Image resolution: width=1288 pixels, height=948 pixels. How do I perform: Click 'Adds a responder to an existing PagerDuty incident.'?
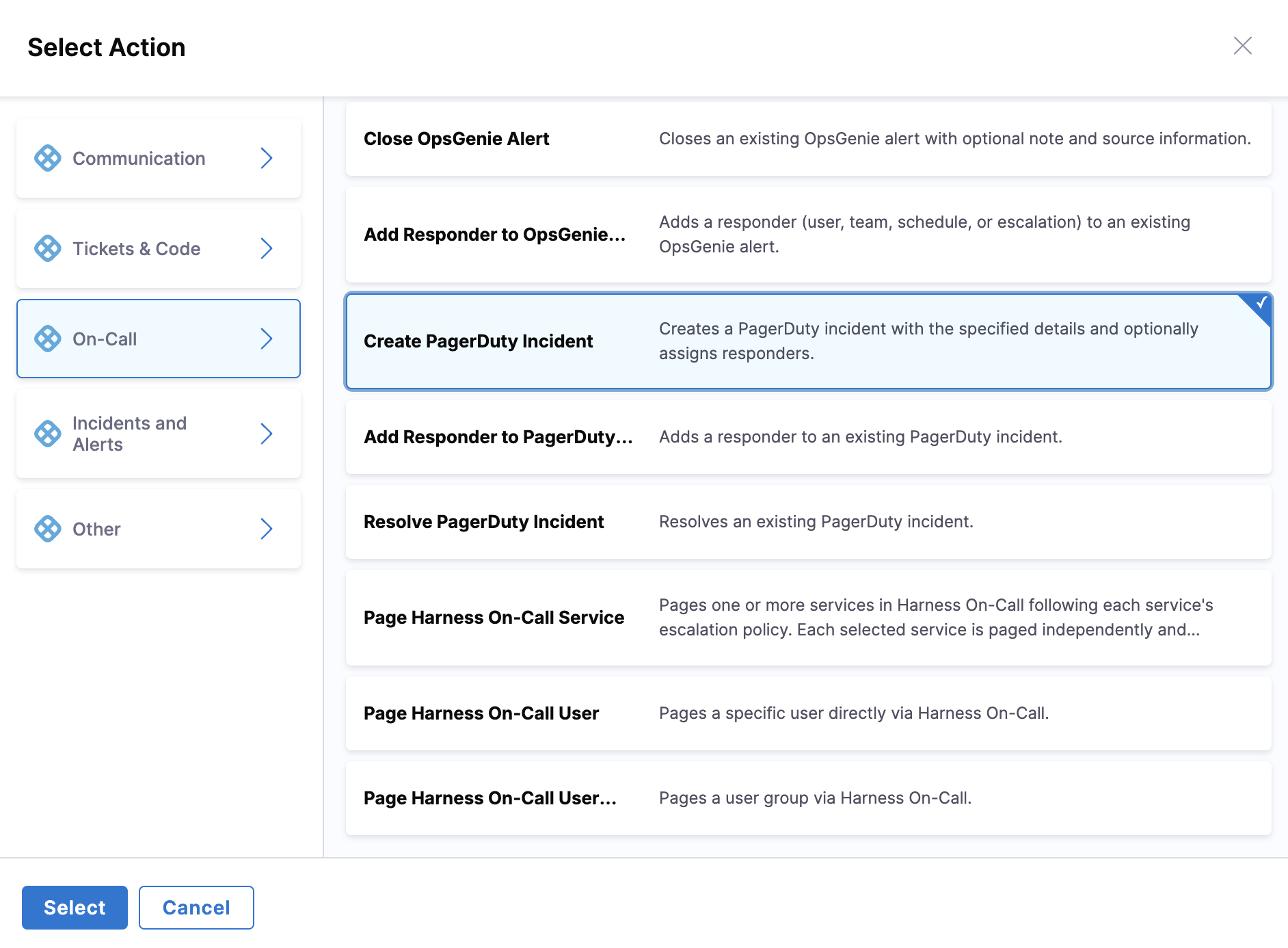861,437
